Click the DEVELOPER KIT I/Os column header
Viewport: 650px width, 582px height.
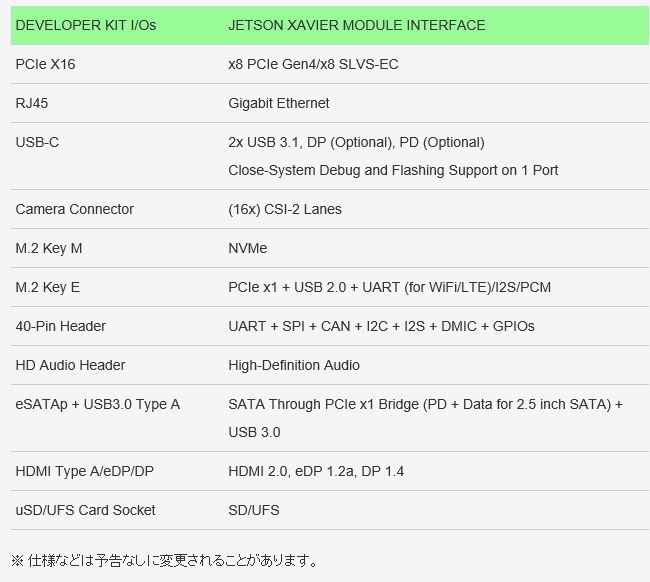(86, 25)
